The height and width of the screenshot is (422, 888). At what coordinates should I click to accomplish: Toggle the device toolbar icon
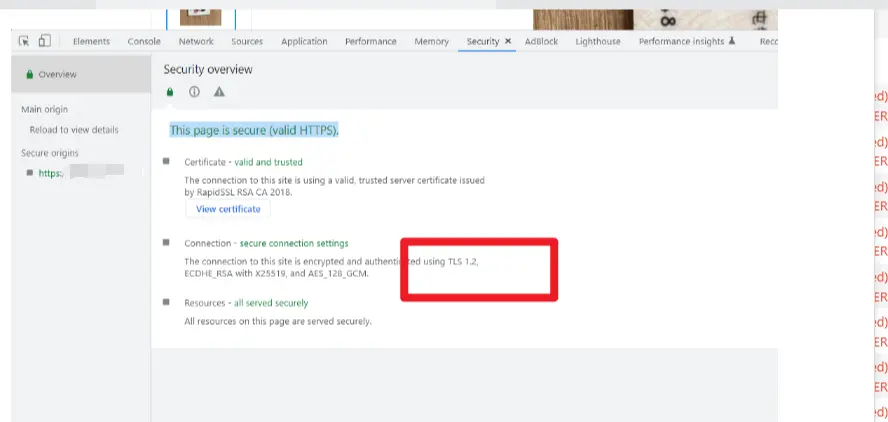[x=45, y=41]
